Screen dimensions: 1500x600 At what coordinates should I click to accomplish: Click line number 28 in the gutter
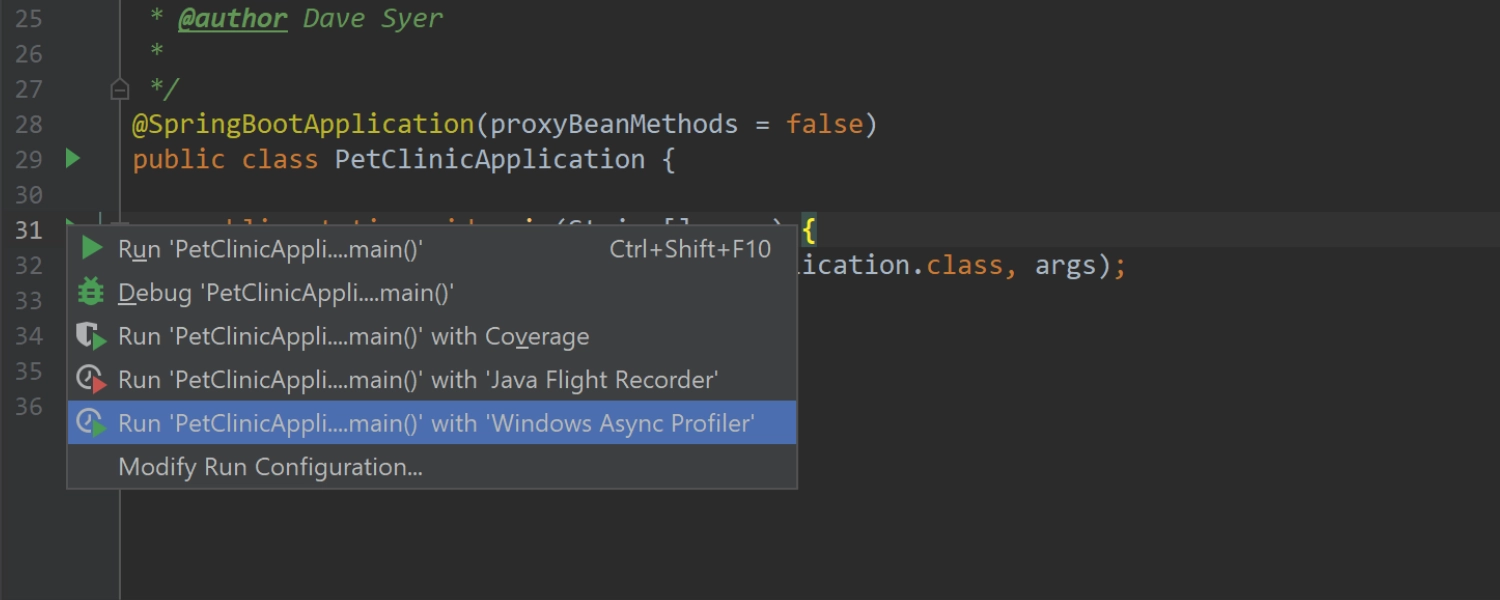click(29, 124)
